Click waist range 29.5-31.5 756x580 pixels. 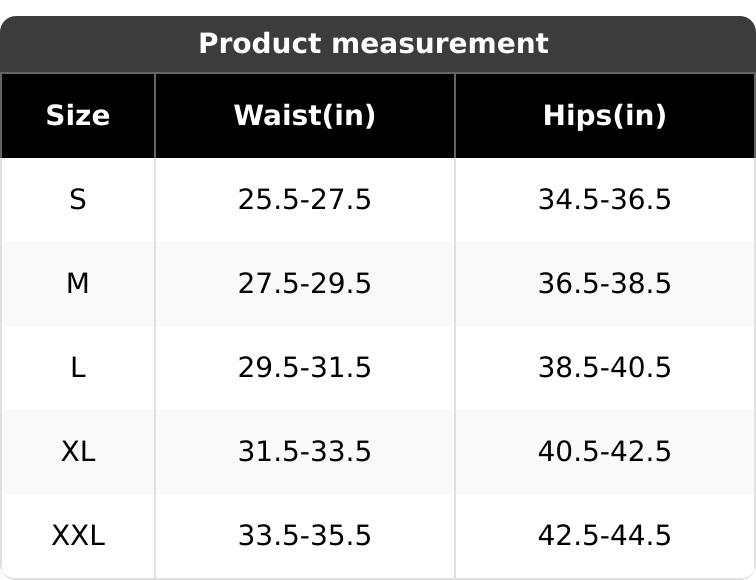[x=304, y=368]
